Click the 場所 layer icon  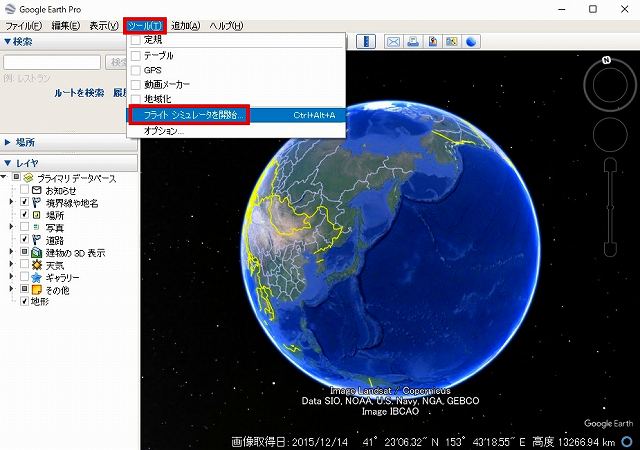(x=36, y=215)
